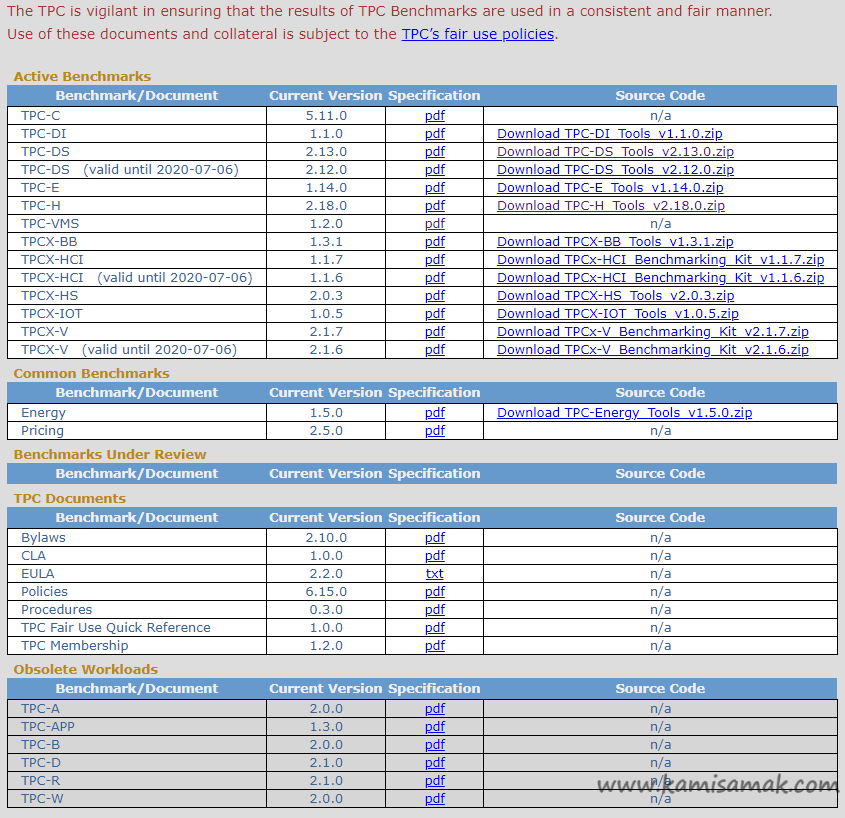Download TPC-Energy_Tools_v1.5.0.zip
The width and height of the screenshot is (845, 818).
coord(624,413)
